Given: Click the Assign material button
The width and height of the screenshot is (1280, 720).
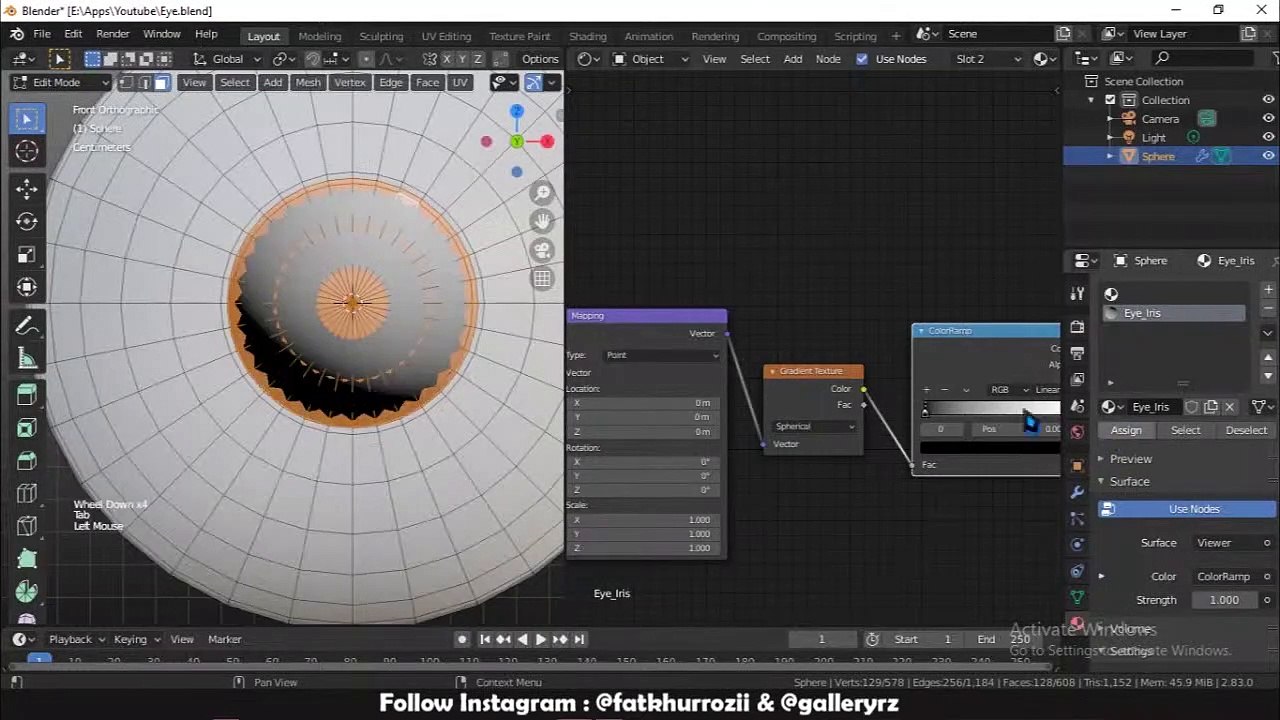Looking at the screenshot, I should point(1126,430).
